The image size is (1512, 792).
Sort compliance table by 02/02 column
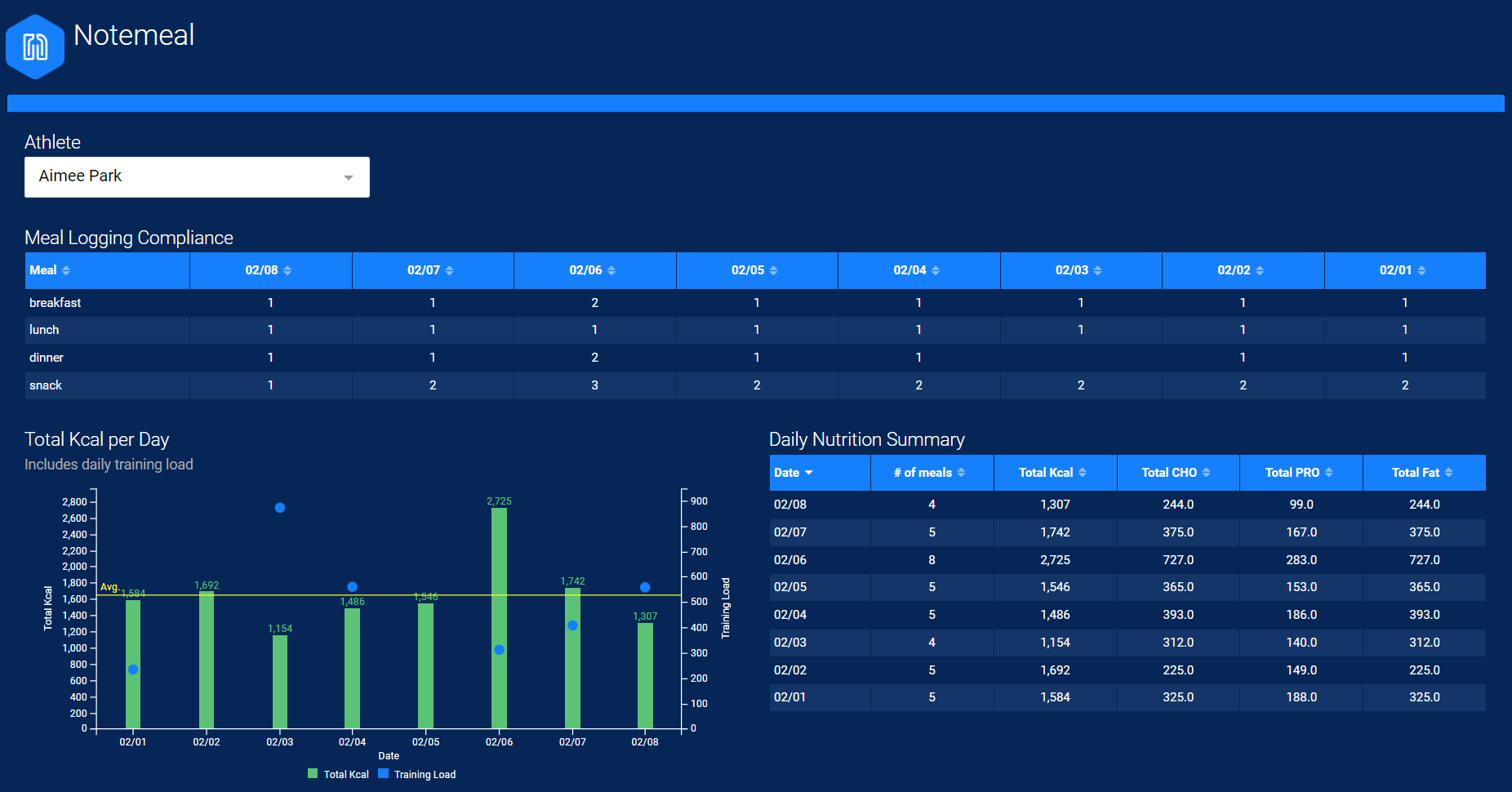1241,270
